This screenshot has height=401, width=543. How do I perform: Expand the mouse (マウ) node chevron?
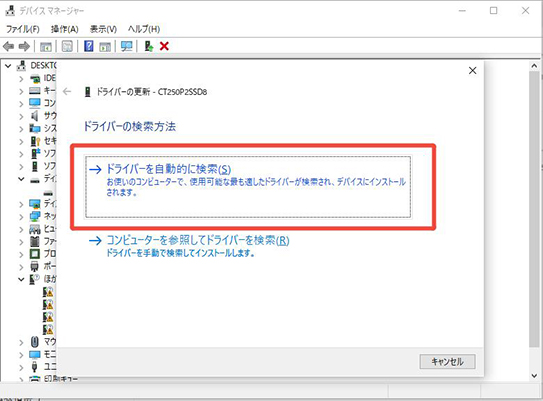point(21,342)
